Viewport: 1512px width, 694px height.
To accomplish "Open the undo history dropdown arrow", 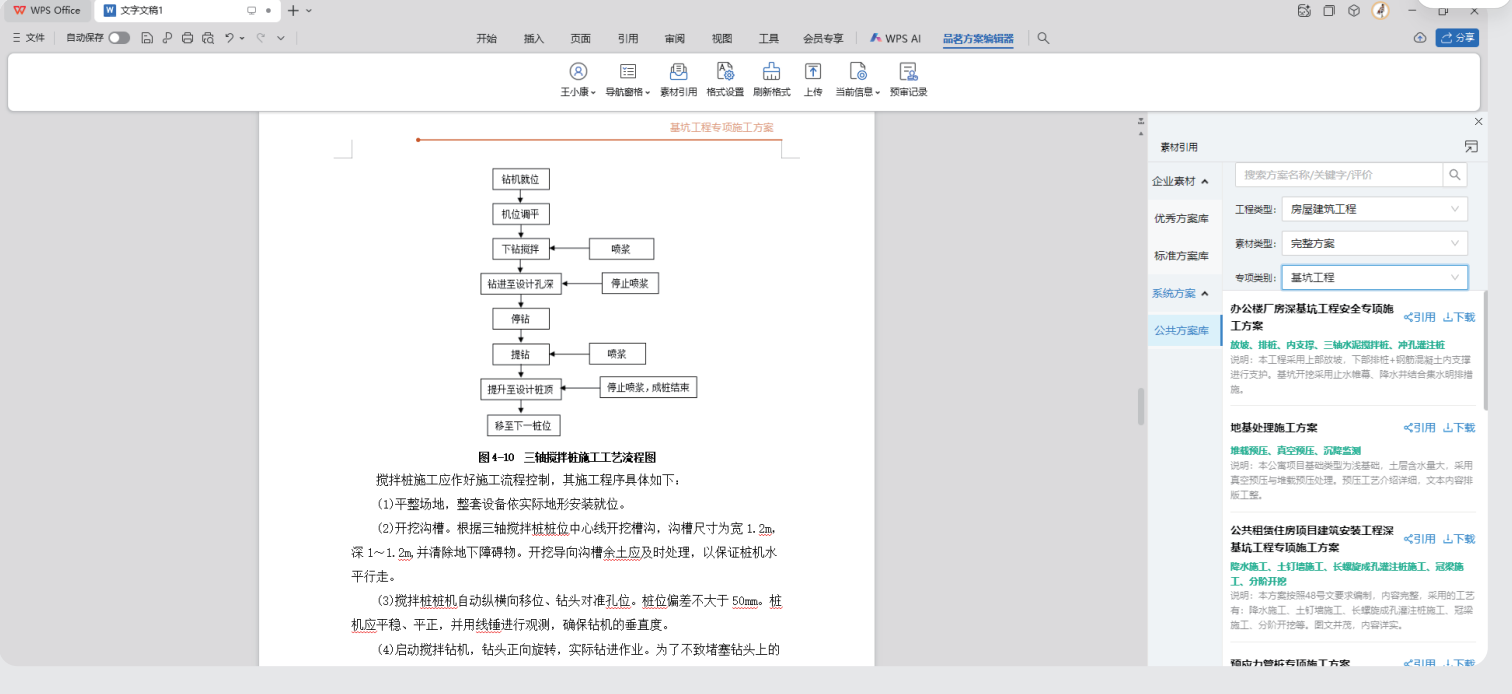I will [242, 38].
